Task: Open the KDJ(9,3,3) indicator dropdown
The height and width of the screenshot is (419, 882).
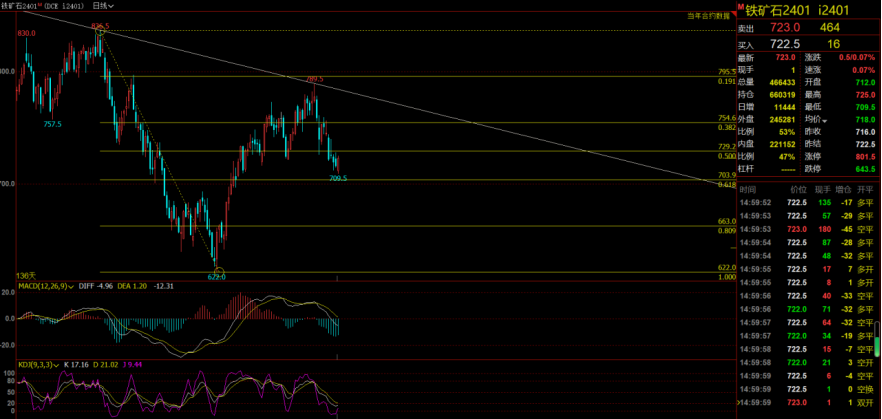Action: click(x=38, y=365)
